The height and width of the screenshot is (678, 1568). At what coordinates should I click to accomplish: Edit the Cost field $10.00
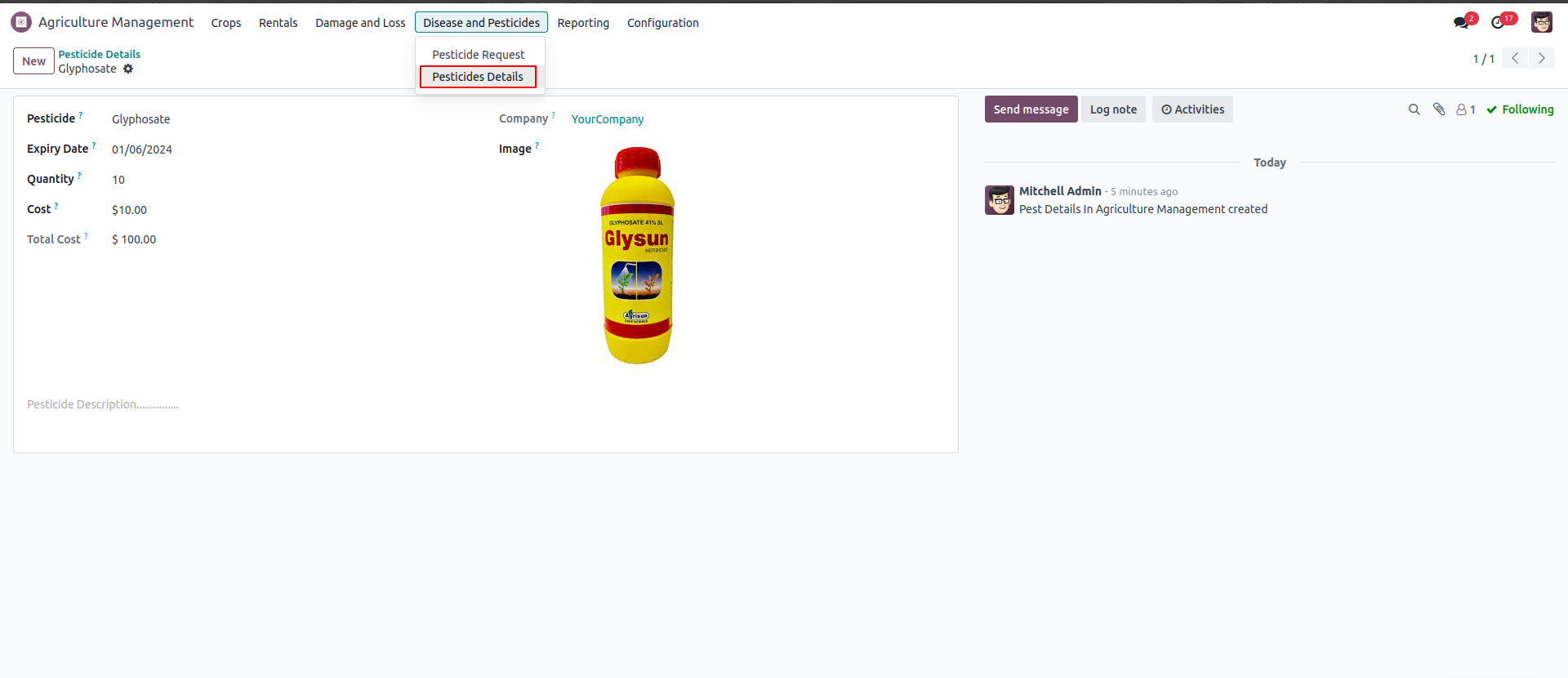coord(129,210)
